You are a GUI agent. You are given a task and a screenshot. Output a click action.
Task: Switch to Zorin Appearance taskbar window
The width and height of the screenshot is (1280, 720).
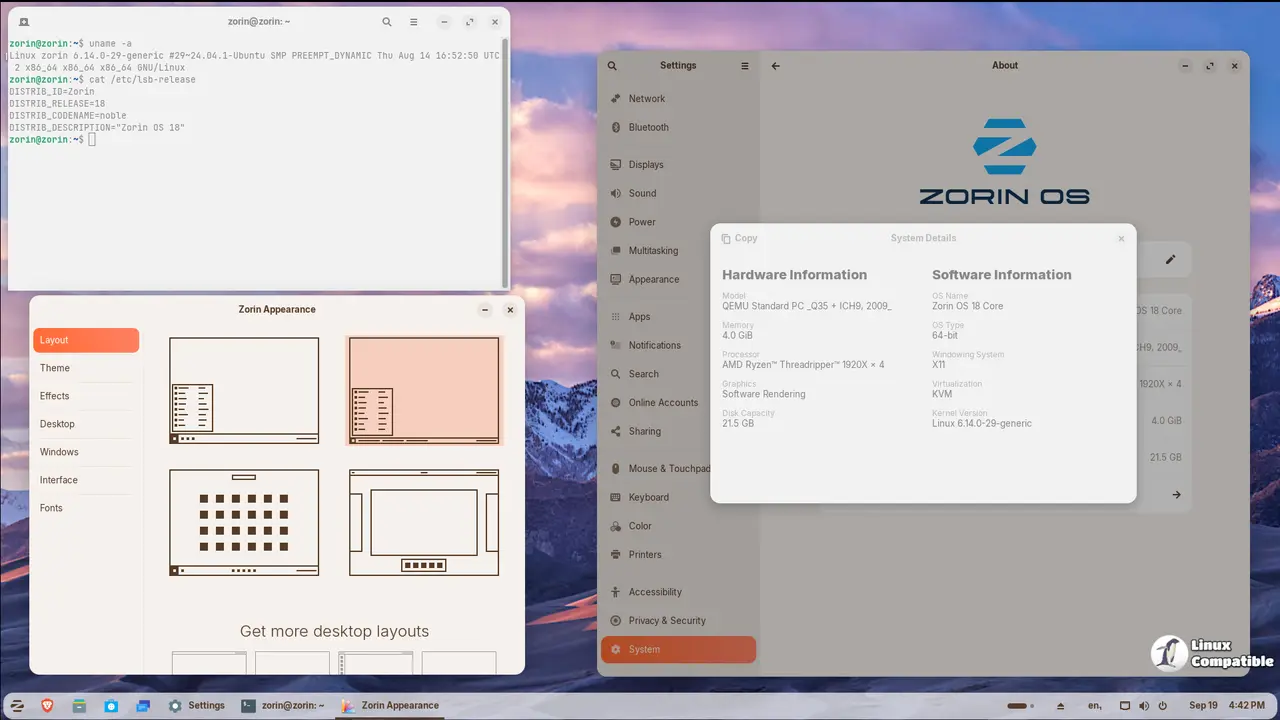pos(390,705)
